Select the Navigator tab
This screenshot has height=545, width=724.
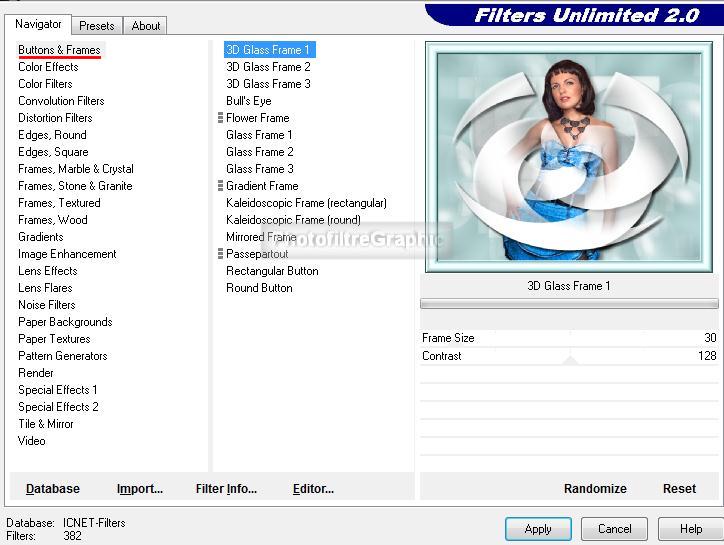[38, 24]
